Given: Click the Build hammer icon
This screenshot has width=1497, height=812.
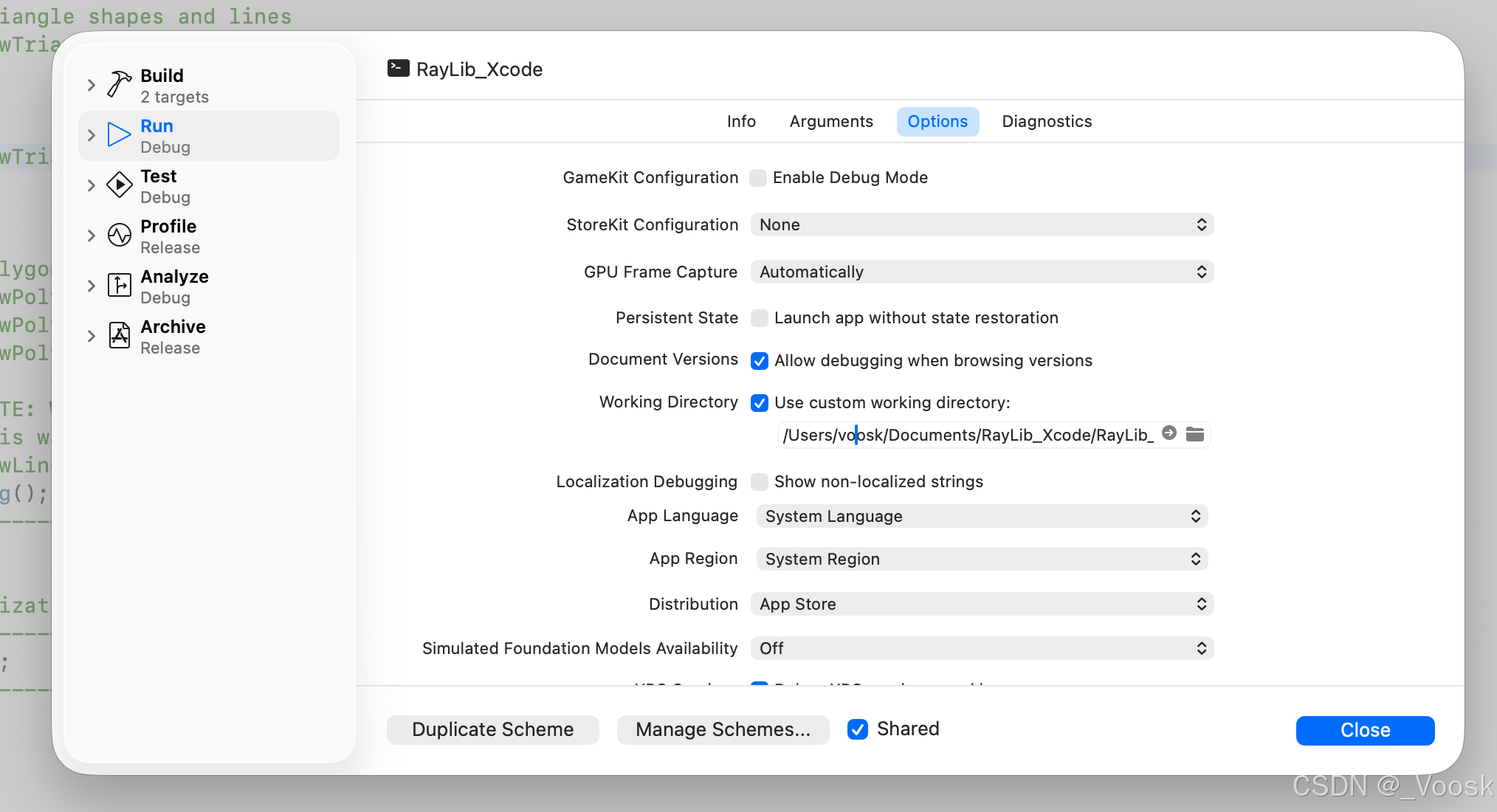Looking at the screenshot, I should click(119, 84).
